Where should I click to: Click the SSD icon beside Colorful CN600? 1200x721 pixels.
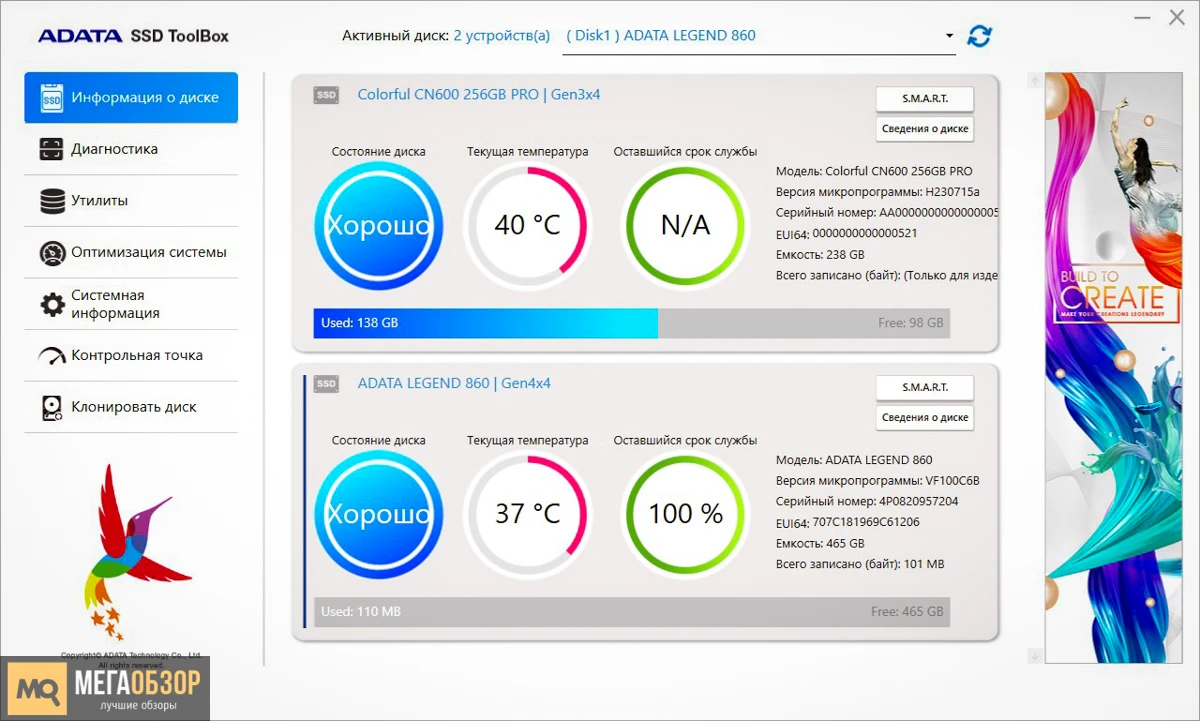pyautogui.click(x=326, y=95)
